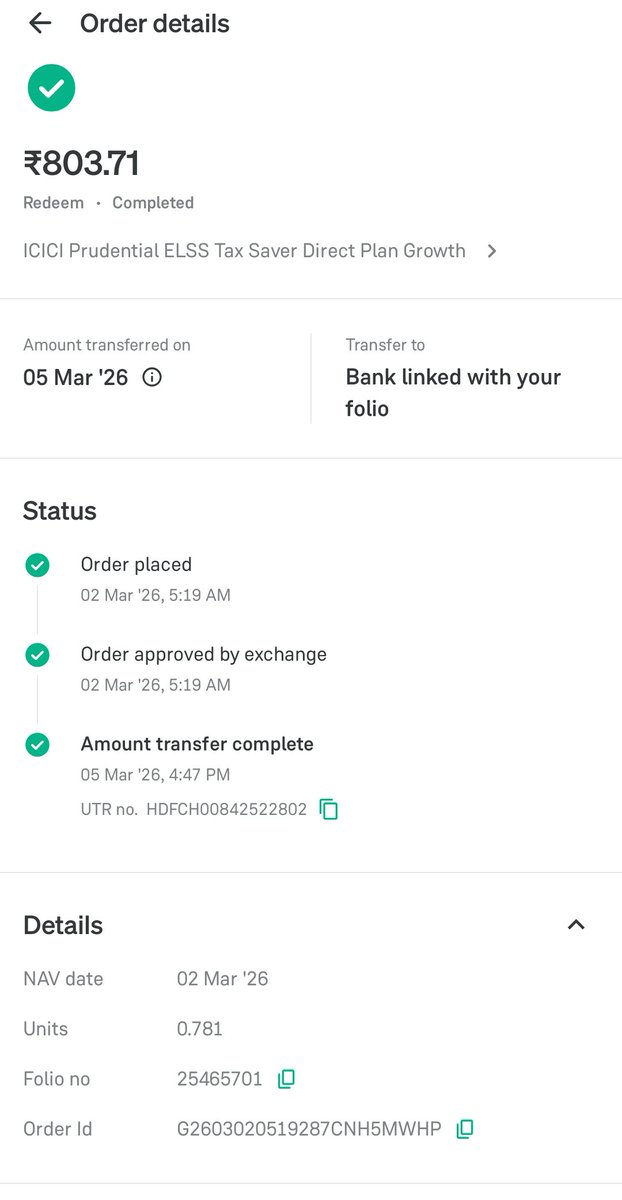Tap Bank linked with your folio

click(x=453, y=393)
